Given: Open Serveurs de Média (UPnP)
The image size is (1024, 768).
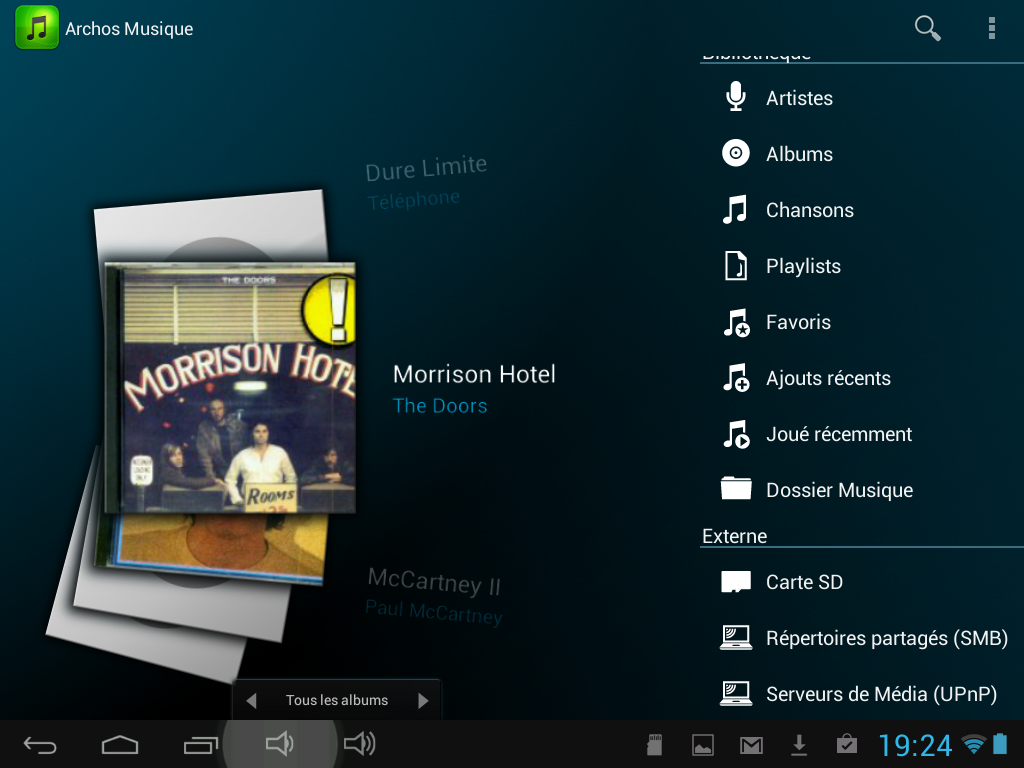Looking at the screenshot, I should coord(880,694).
